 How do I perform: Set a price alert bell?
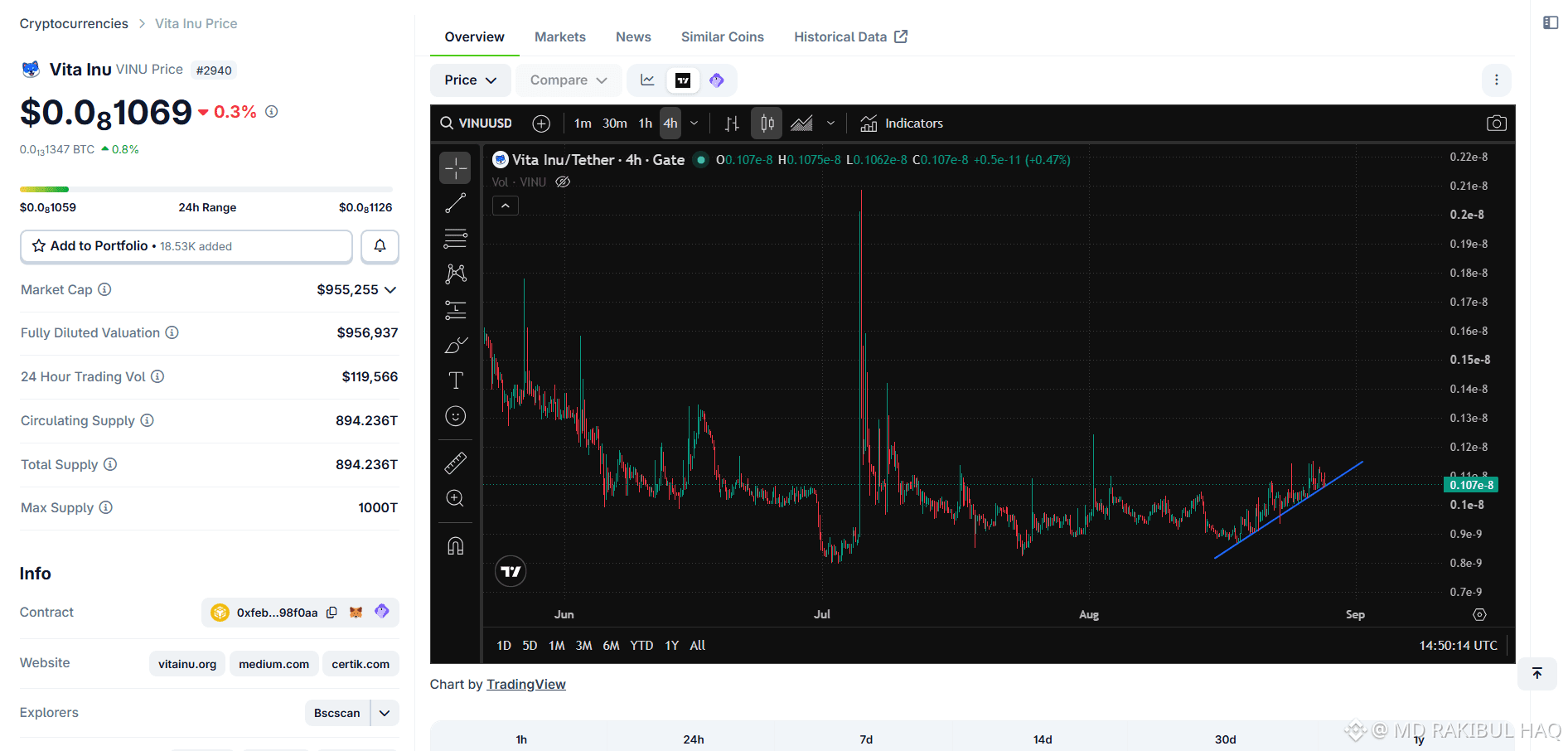click(380, 246)
